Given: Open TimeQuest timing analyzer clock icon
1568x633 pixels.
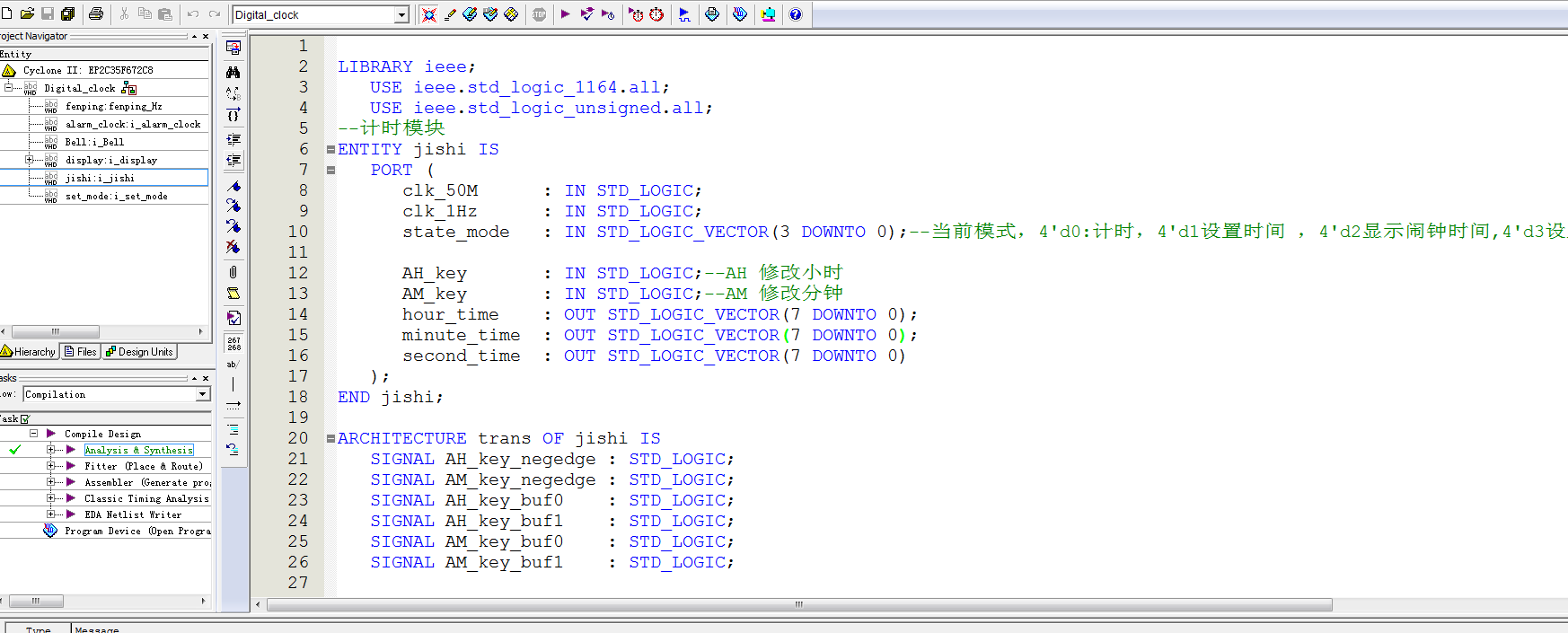Looking at the screenshot, I should coord(656,14).
